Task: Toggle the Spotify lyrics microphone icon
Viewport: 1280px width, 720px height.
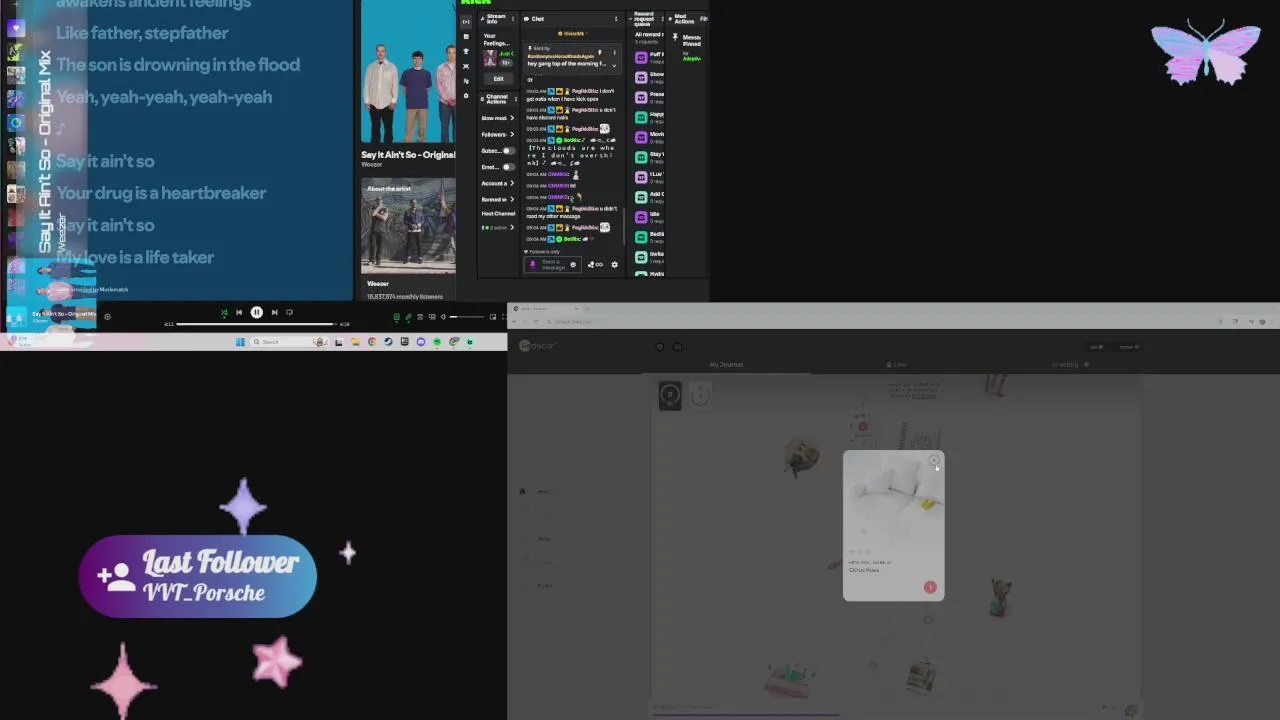Action: [x=408, y=317]
